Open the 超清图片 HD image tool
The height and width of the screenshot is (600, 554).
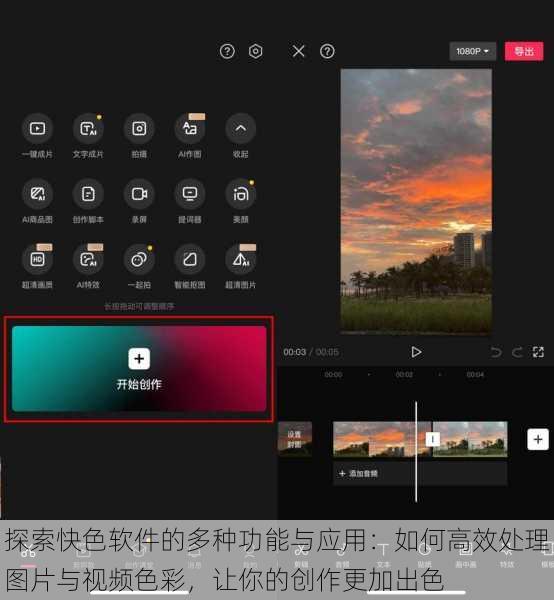coord(240,259)
